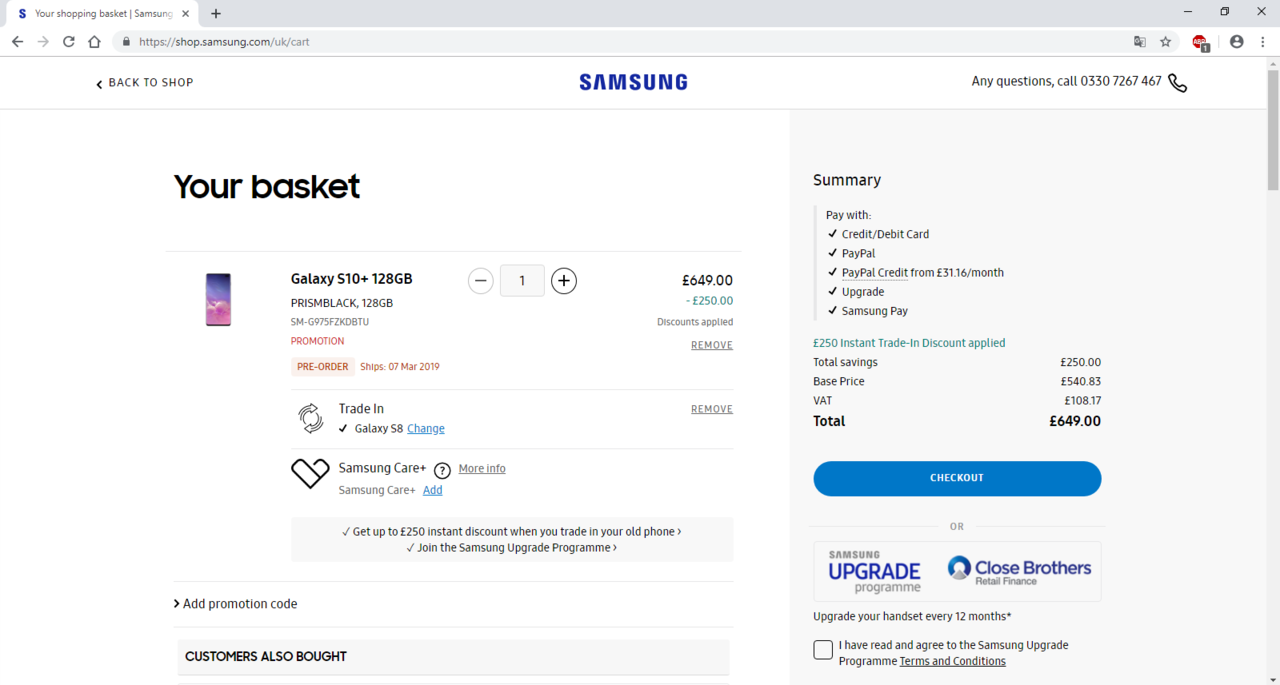Go back via Back to Shop chevron
Screen dimensions: 1280x685
coord(99,84)
